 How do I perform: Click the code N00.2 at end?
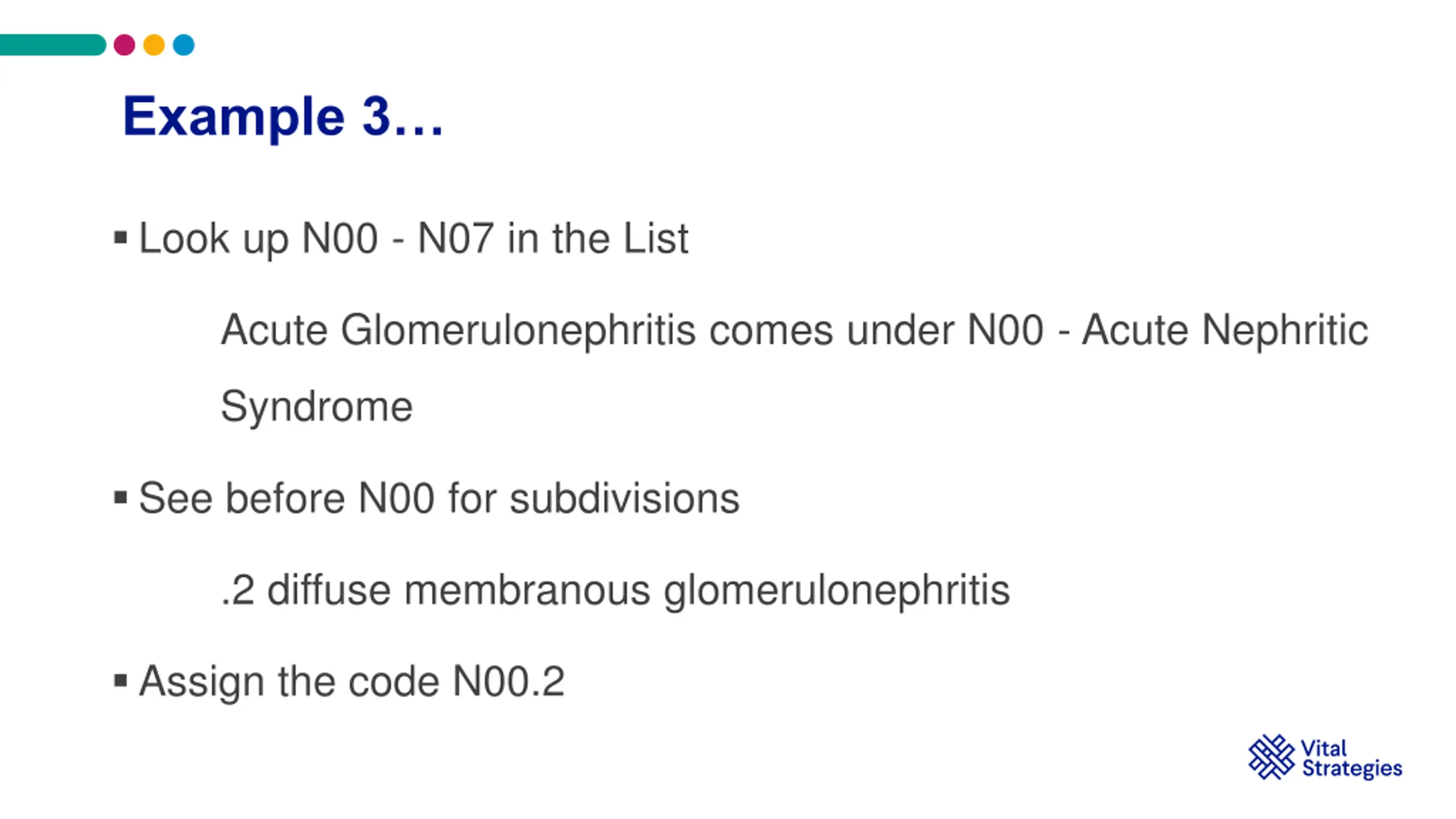point(508,681)
